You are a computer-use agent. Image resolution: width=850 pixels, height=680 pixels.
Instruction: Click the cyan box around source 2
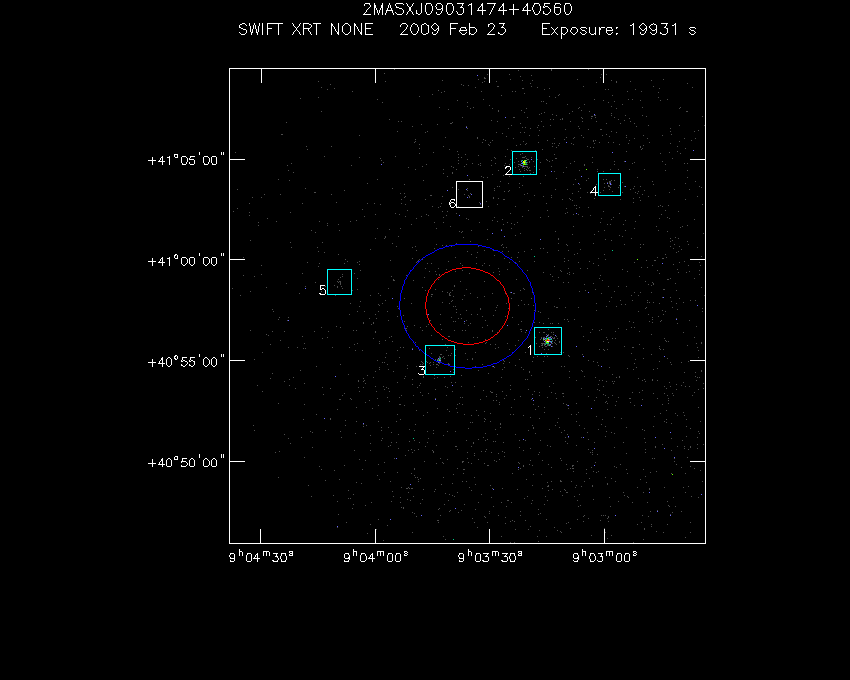(x=524, y=163)
